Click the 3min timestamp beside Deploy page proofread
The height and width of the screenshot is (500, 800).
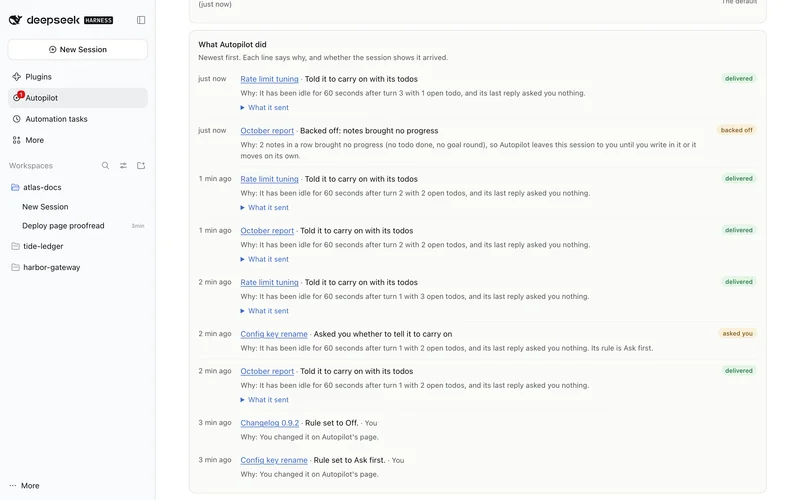tap(138, 226)
